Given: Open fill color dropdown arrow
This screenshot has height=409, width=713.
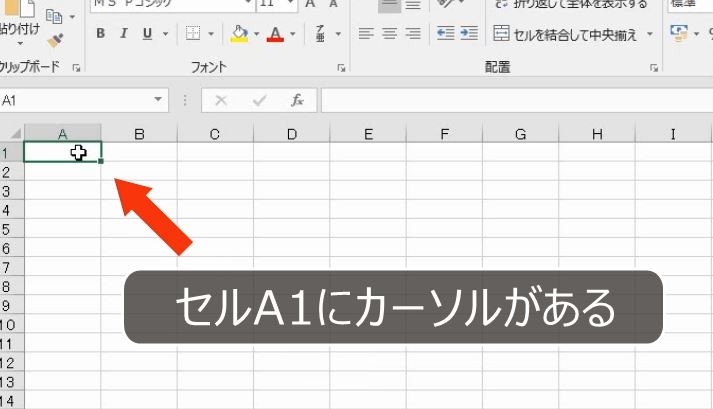Looking at the screenshot, I should (x=256, y=34).
